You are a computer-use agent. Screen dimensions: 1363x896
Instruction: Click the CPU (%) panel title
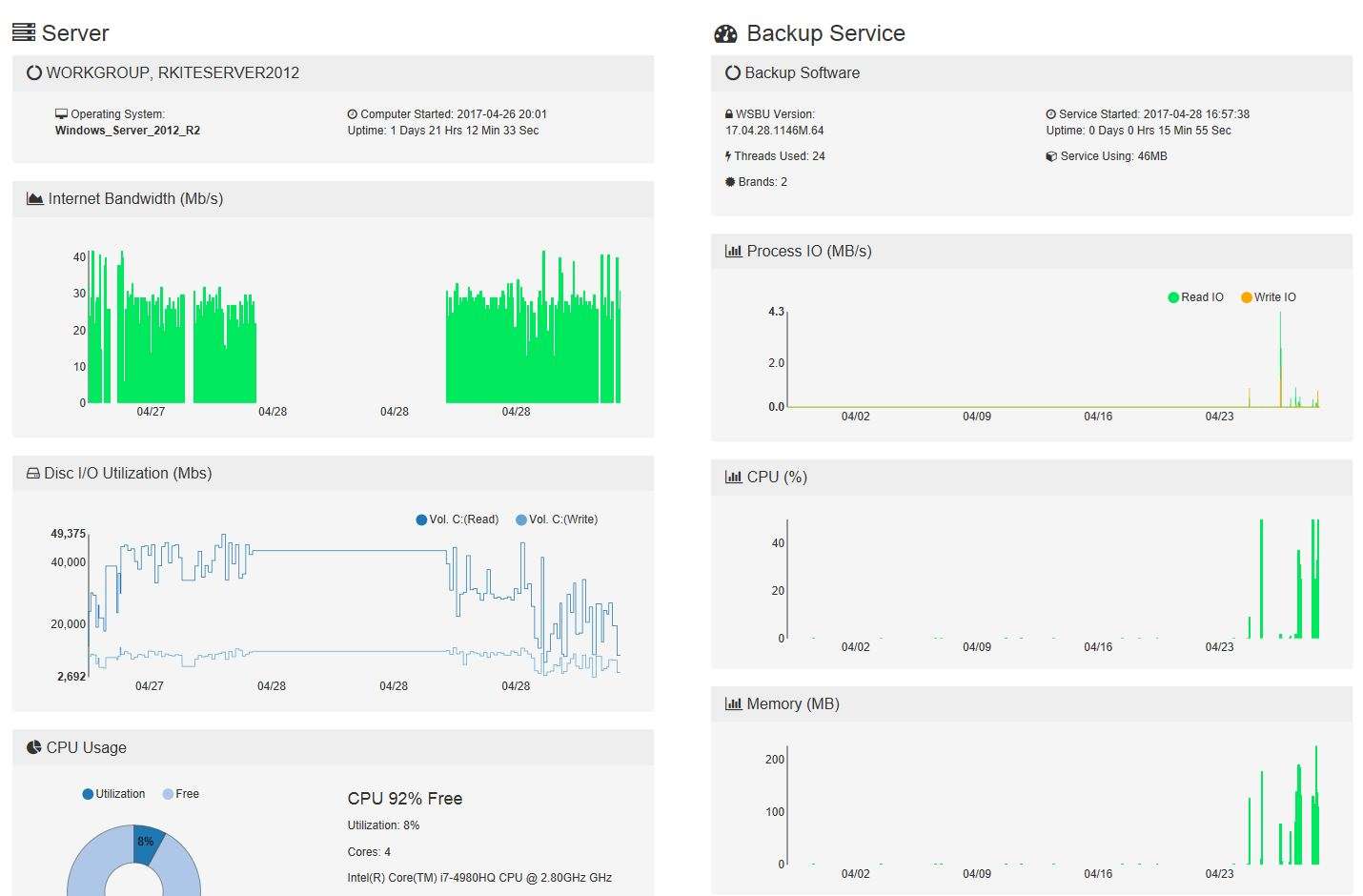777,477
